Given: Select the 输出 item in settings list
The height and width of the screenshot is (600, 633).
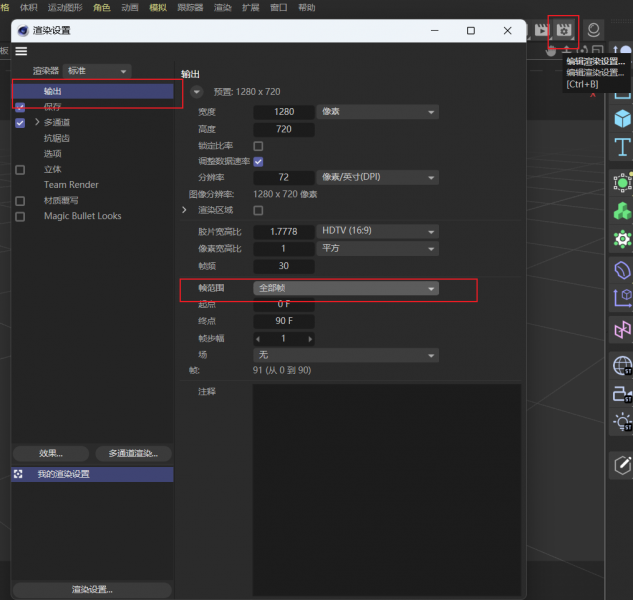Looking at the screenshot, I should [94, 91].
